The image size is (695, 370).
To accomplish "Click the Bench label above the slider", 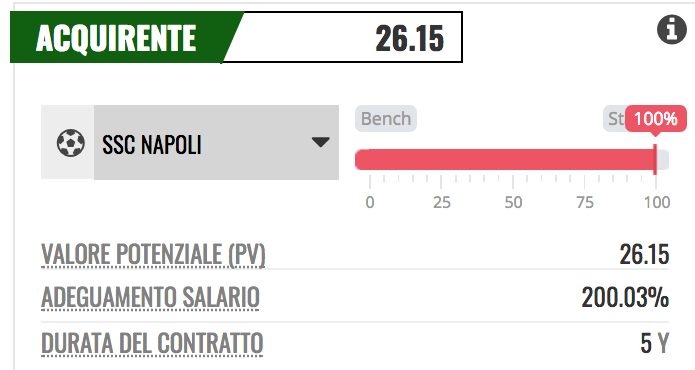I will click(x=386, y=119).
